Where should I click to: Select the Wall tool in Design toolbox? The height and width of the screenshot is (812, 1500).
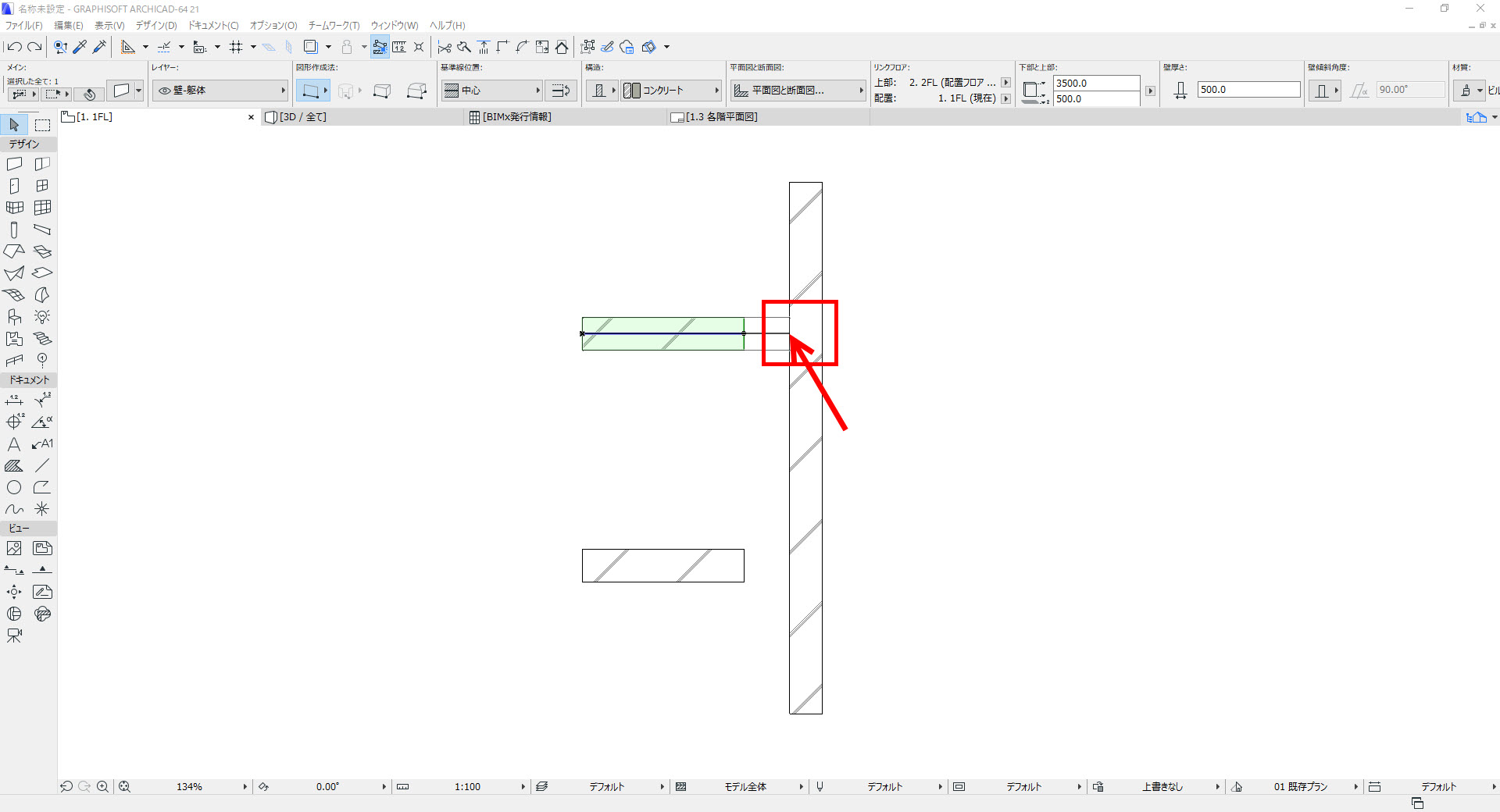14,164
